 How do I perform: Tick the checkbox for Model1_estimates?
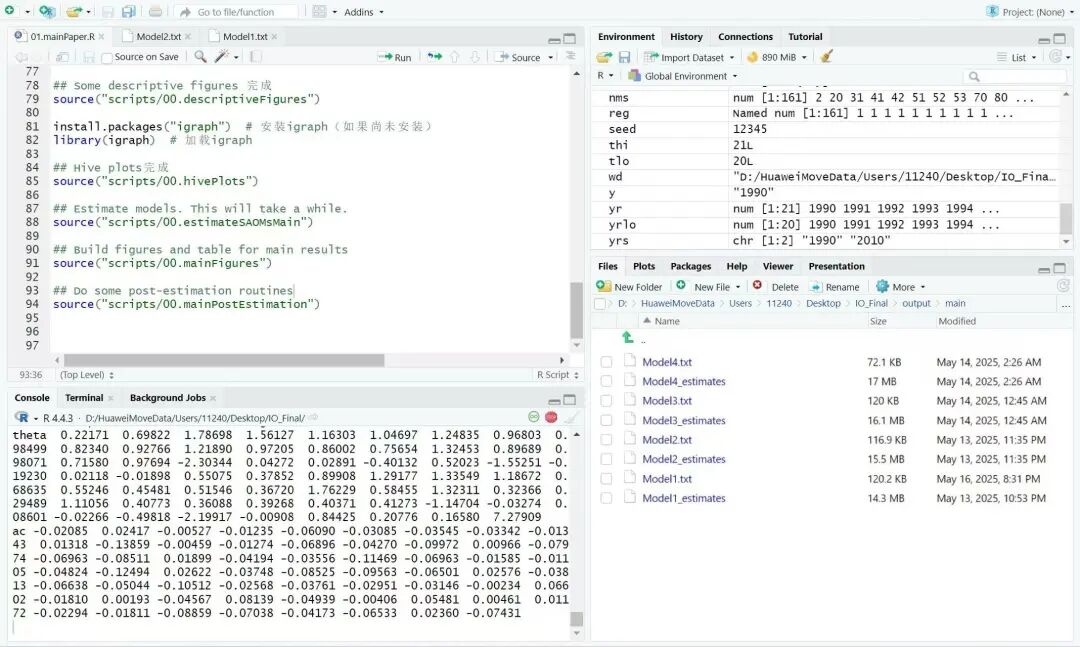606,498
